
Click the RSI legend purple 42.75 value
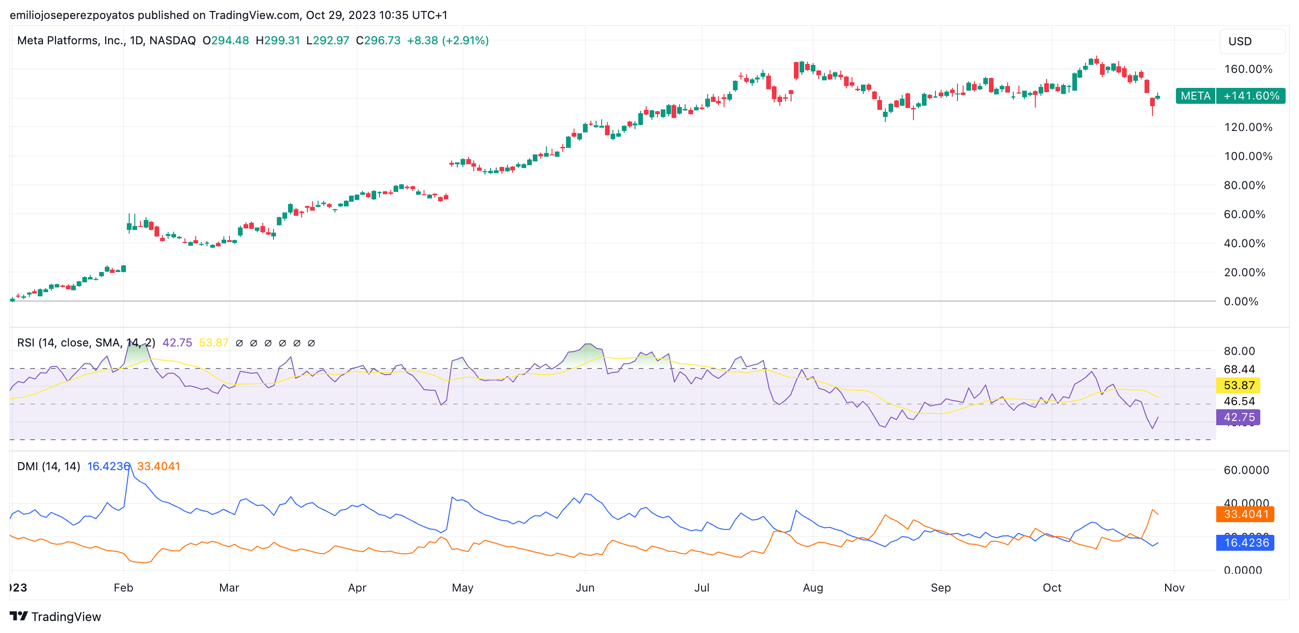click(177, 343)
